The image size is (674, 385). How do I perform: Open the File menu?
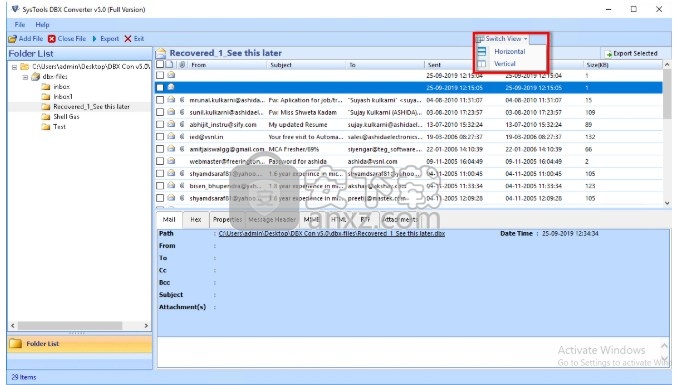pos(20,24)
